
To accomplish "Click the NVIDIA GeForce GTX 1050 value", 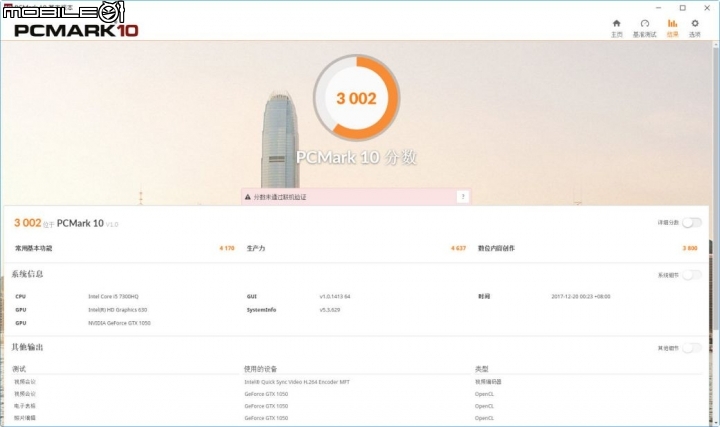I will coord(119,323).
